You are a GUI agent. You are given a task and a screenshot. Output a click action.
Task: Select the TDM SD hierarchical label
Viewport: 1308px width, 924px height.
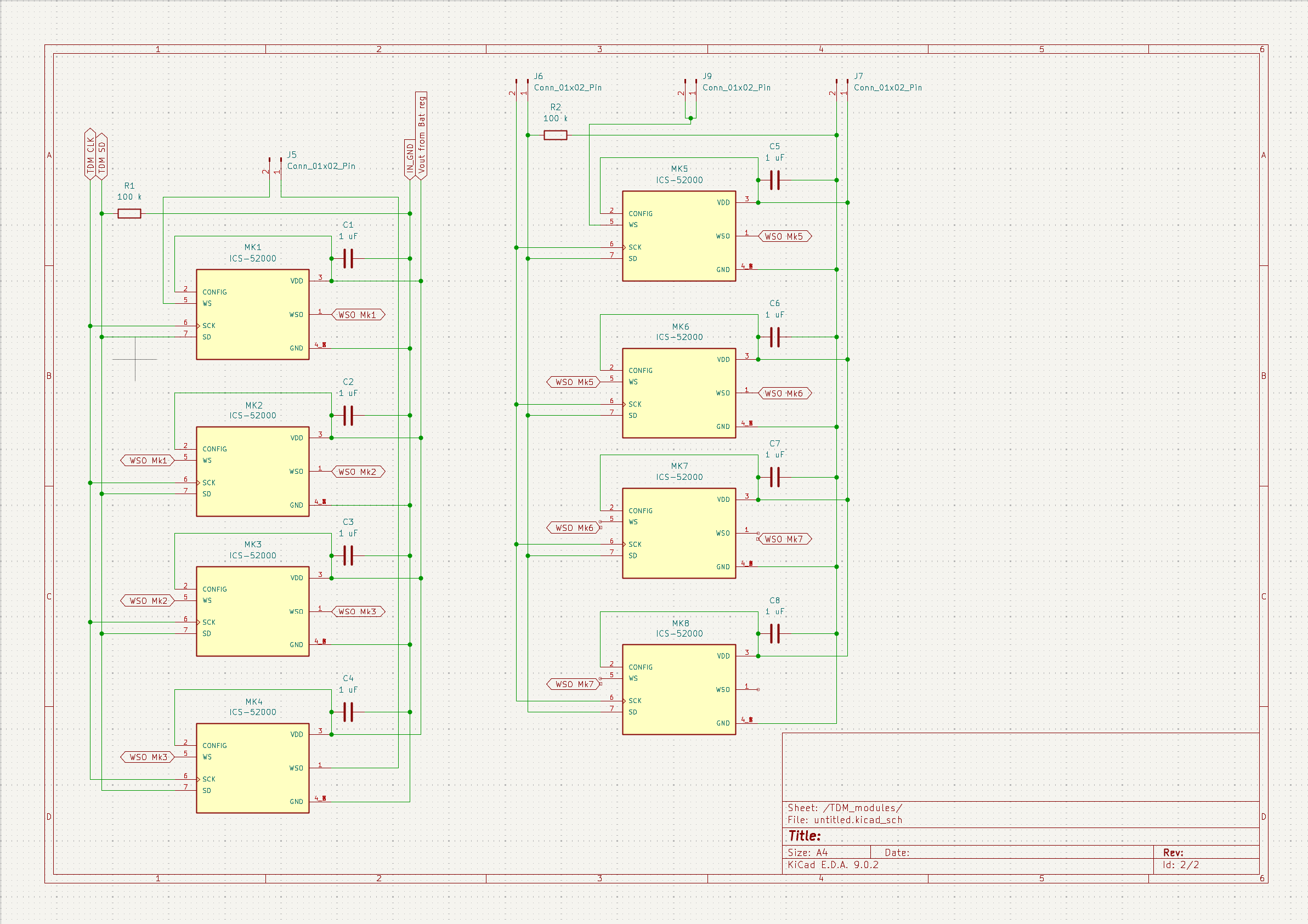point(101,157)
